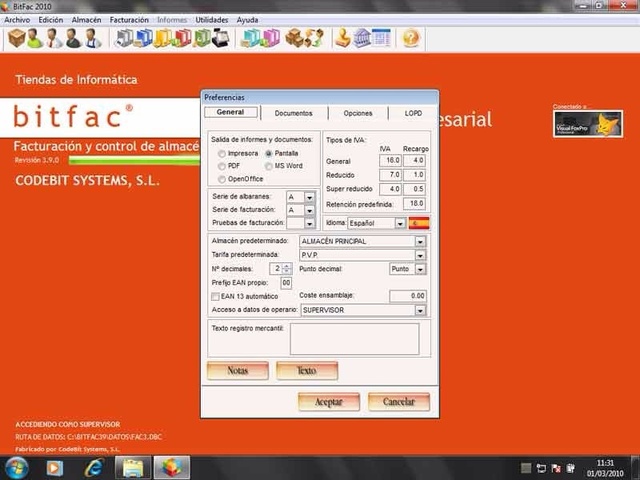Click the green-shirt person toolbar icon
Image resolution: width=640 pixels, height=480 pixels.
[x=35, y=39]
